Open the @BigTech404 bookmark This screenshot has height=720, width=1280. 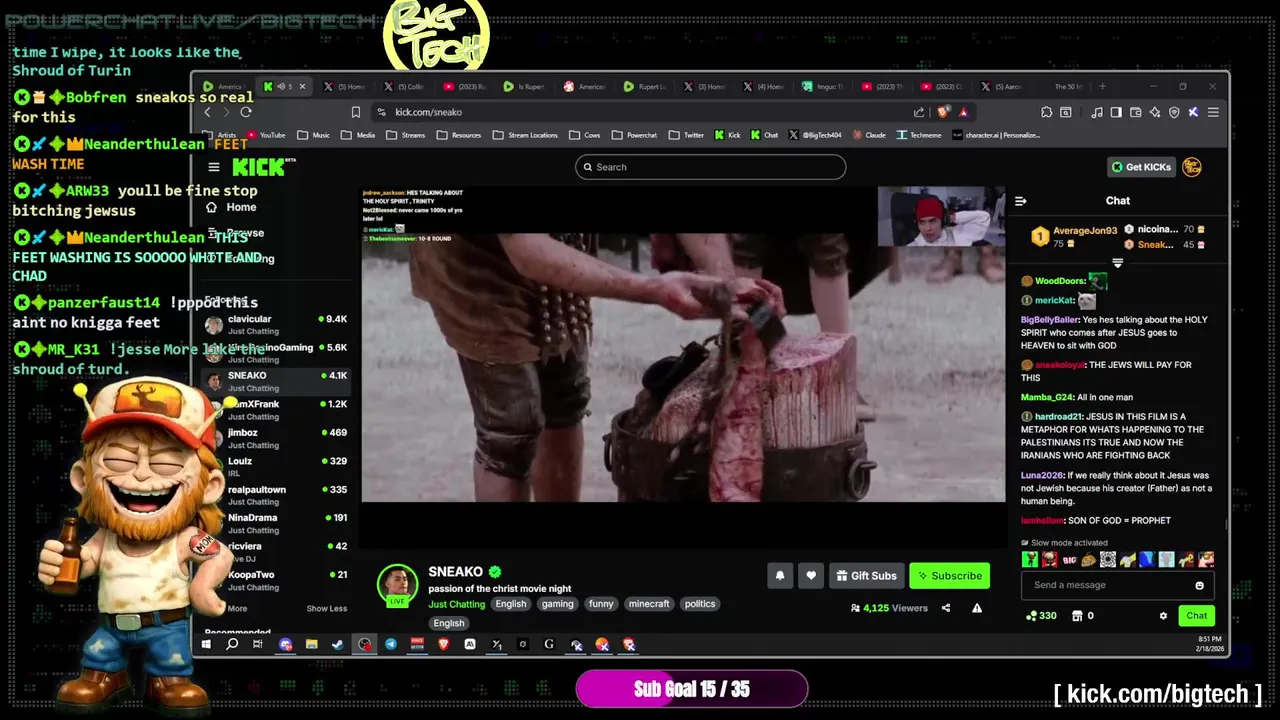(x=815, y=135)
